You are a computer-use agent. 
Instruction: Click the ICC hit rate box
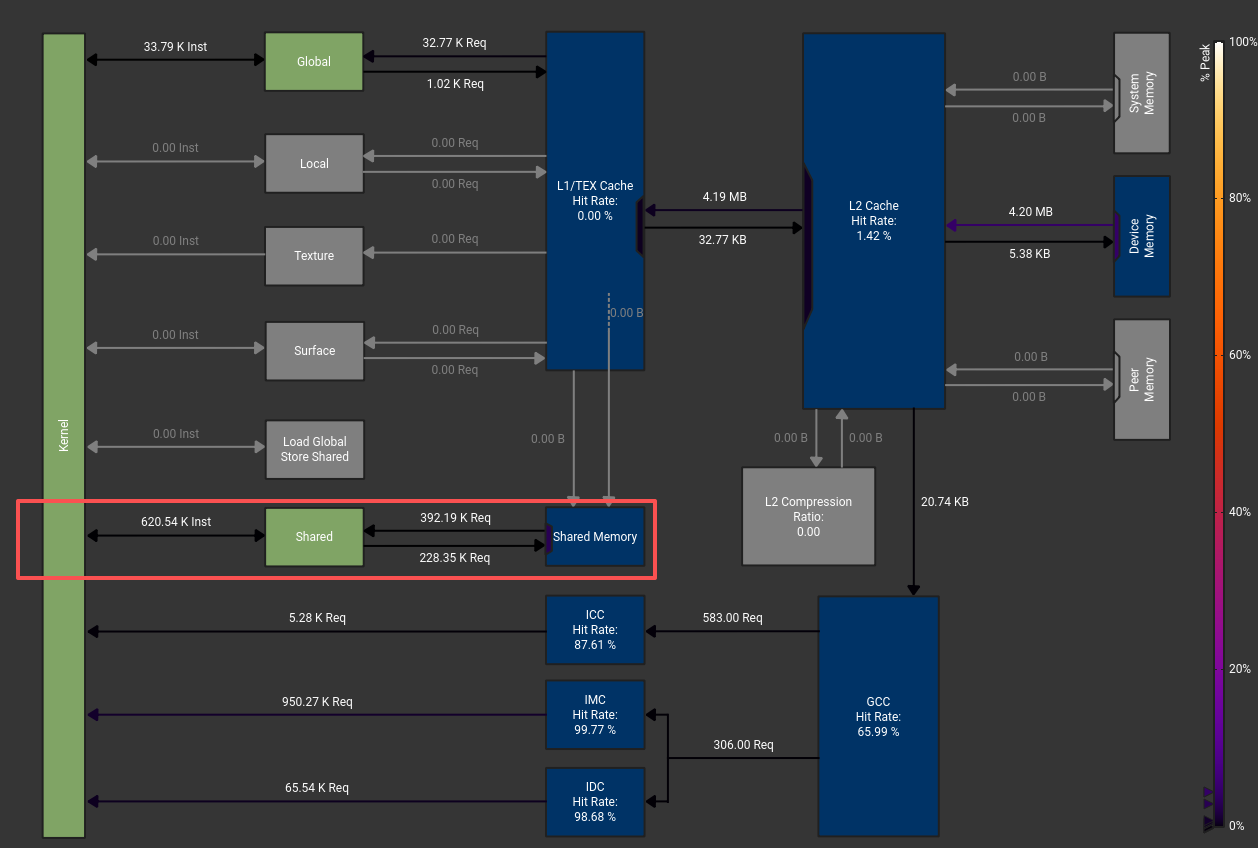click(595, 630)
